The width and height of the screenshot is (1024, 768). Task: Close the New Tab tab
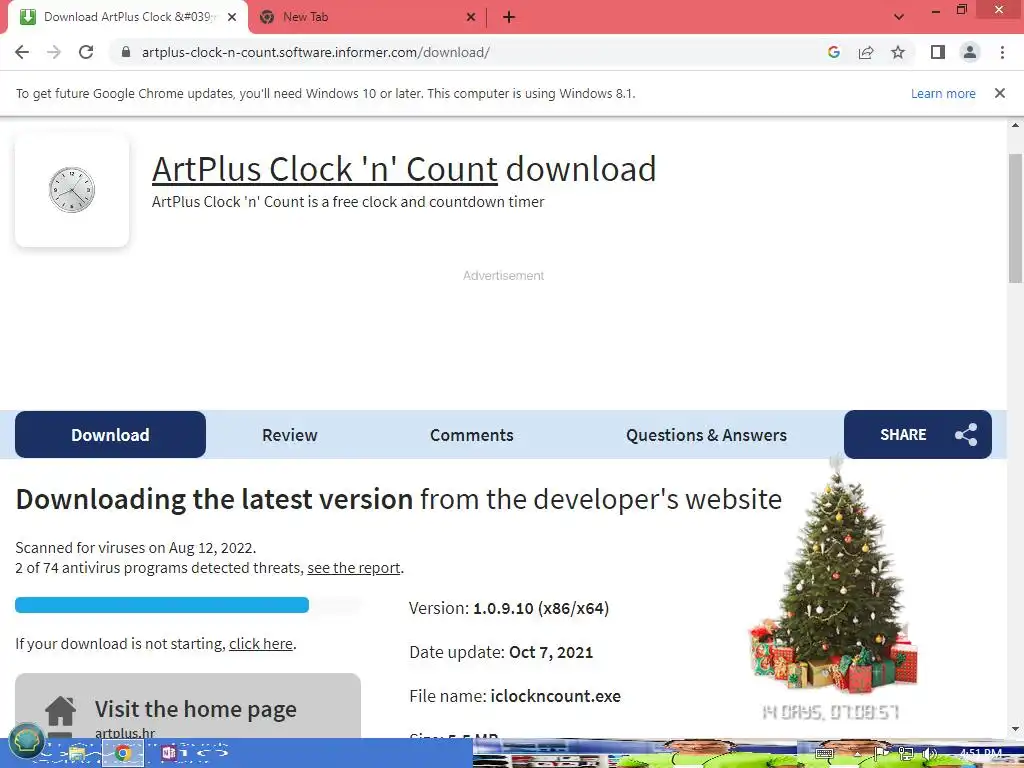coord(471,17)
